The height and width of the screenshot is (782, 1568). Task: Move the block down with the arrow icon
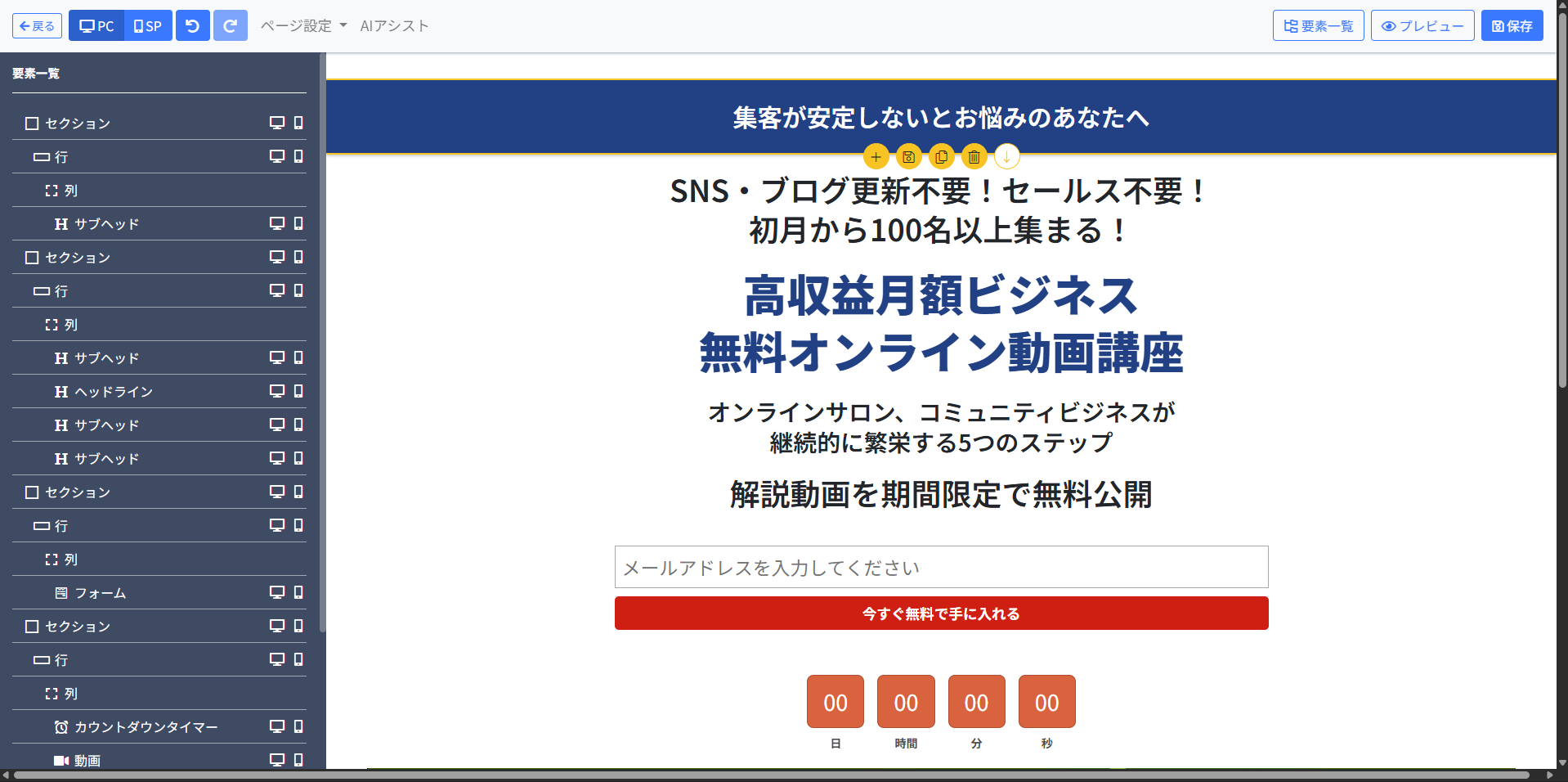[x=1006, y=157]
